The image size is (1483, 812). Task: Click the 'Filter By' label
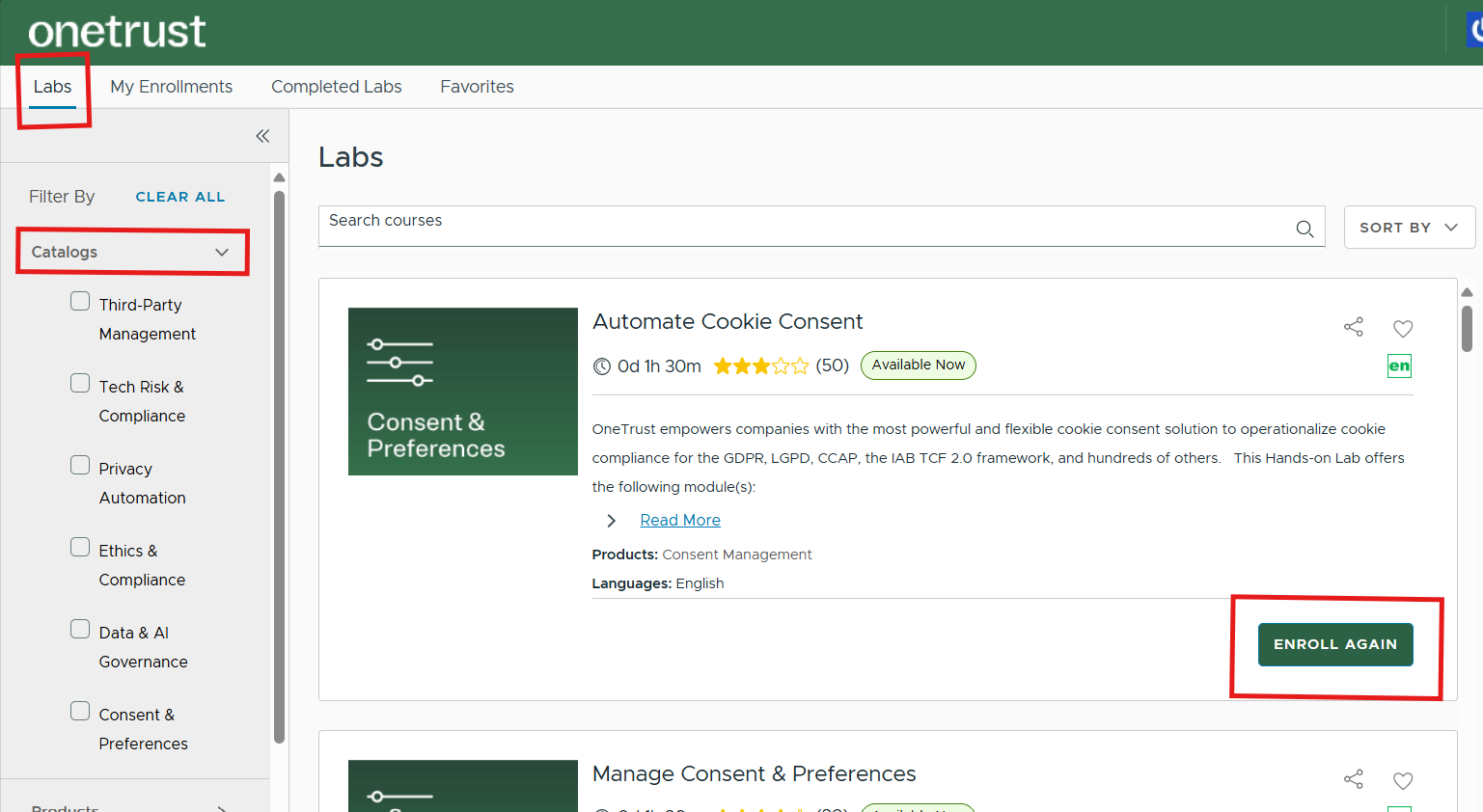coord(62,197)
